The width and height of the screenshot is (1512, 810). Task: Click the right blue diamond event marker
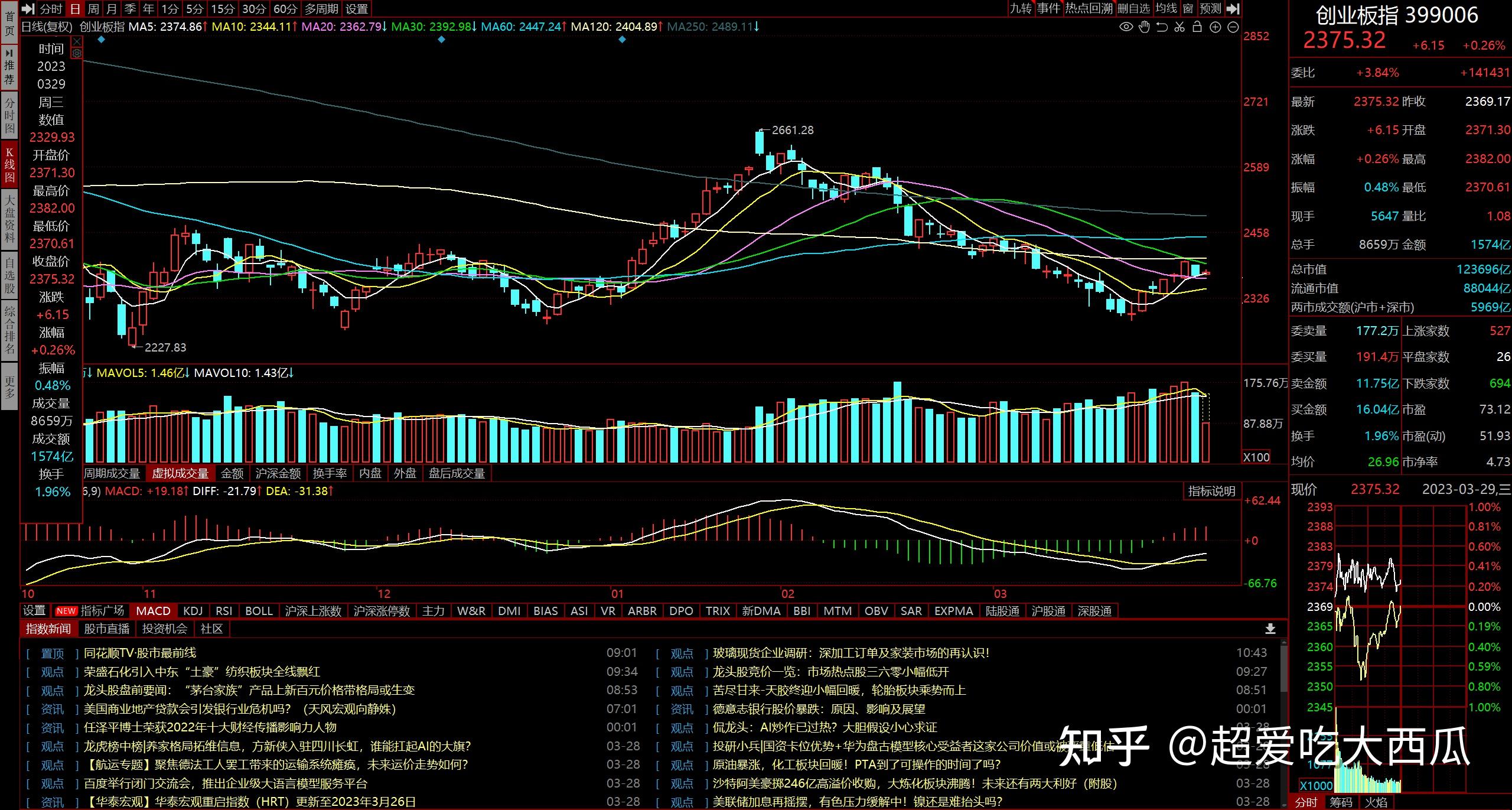pyautogui.click(x=622, y=40)
